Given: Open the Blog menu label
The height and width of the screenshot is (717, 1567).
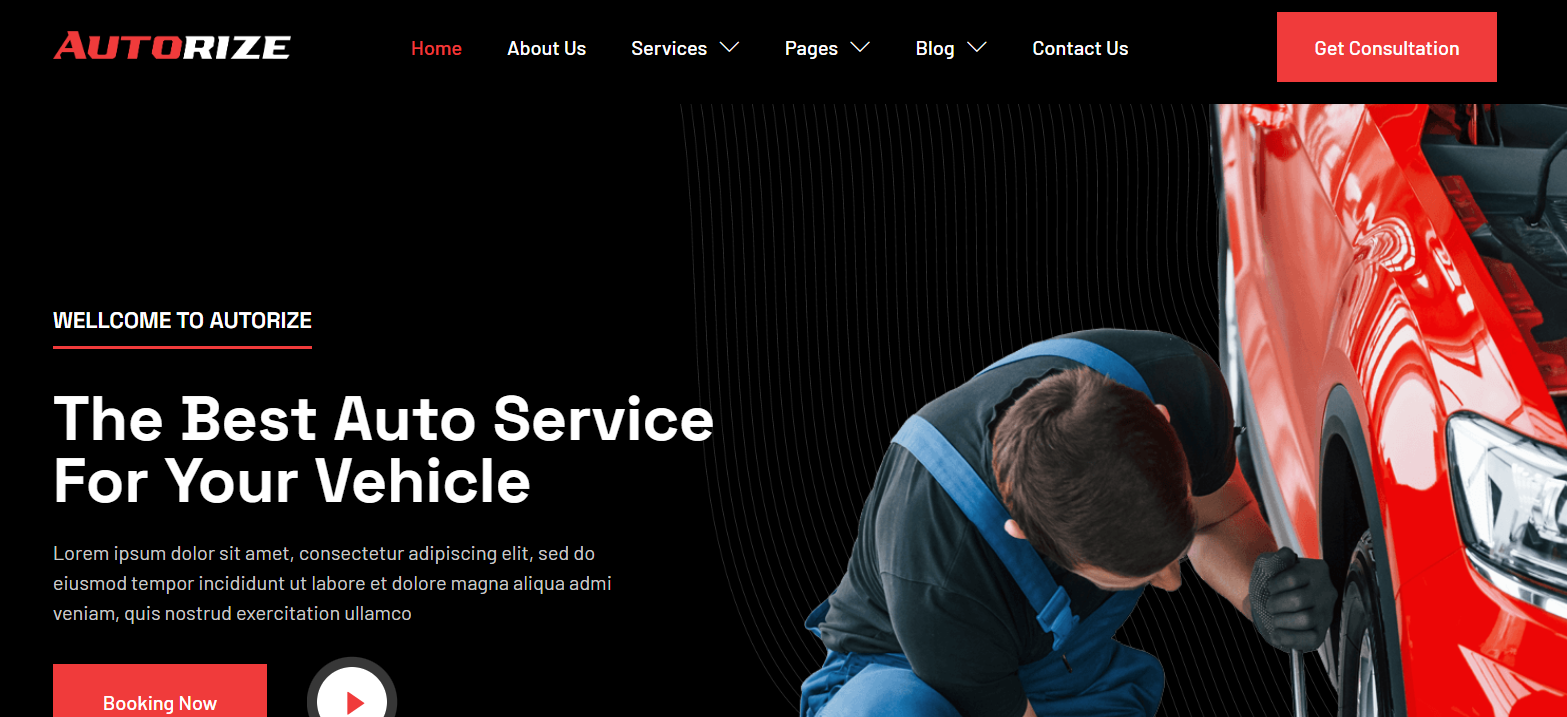Looking at the screenshot, I should point(935,48).
